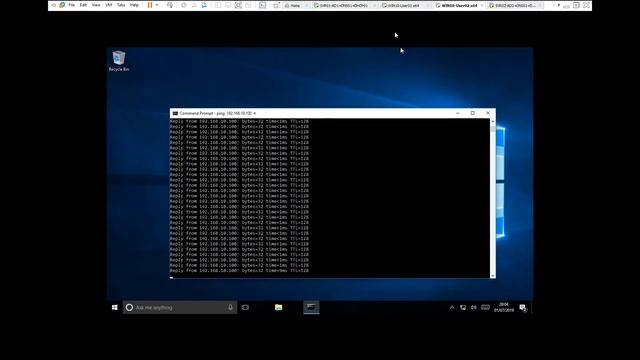640x360 pixels.
Task: Click the stretch guest display icon
Action: [276, 5]
